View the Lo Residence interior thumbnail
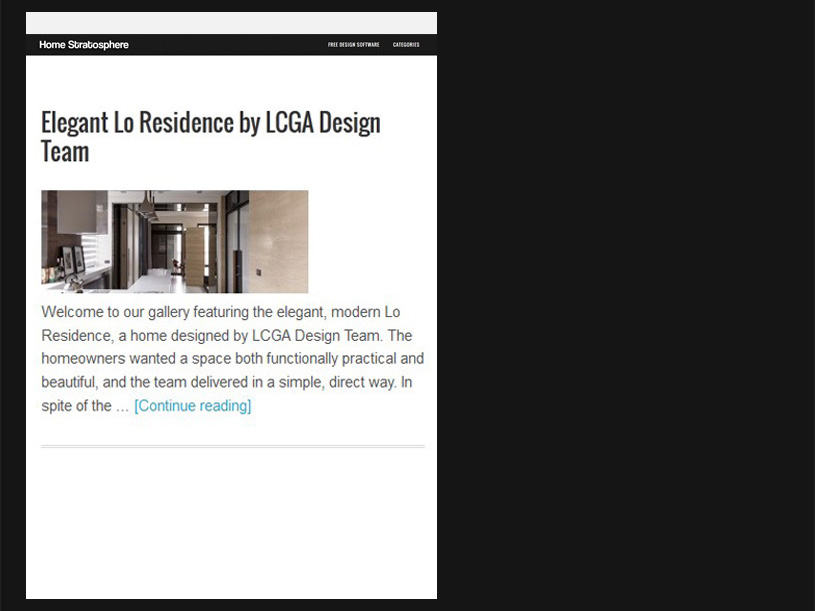The height and width of the screenshot is (611, 815). coord(175,242)
